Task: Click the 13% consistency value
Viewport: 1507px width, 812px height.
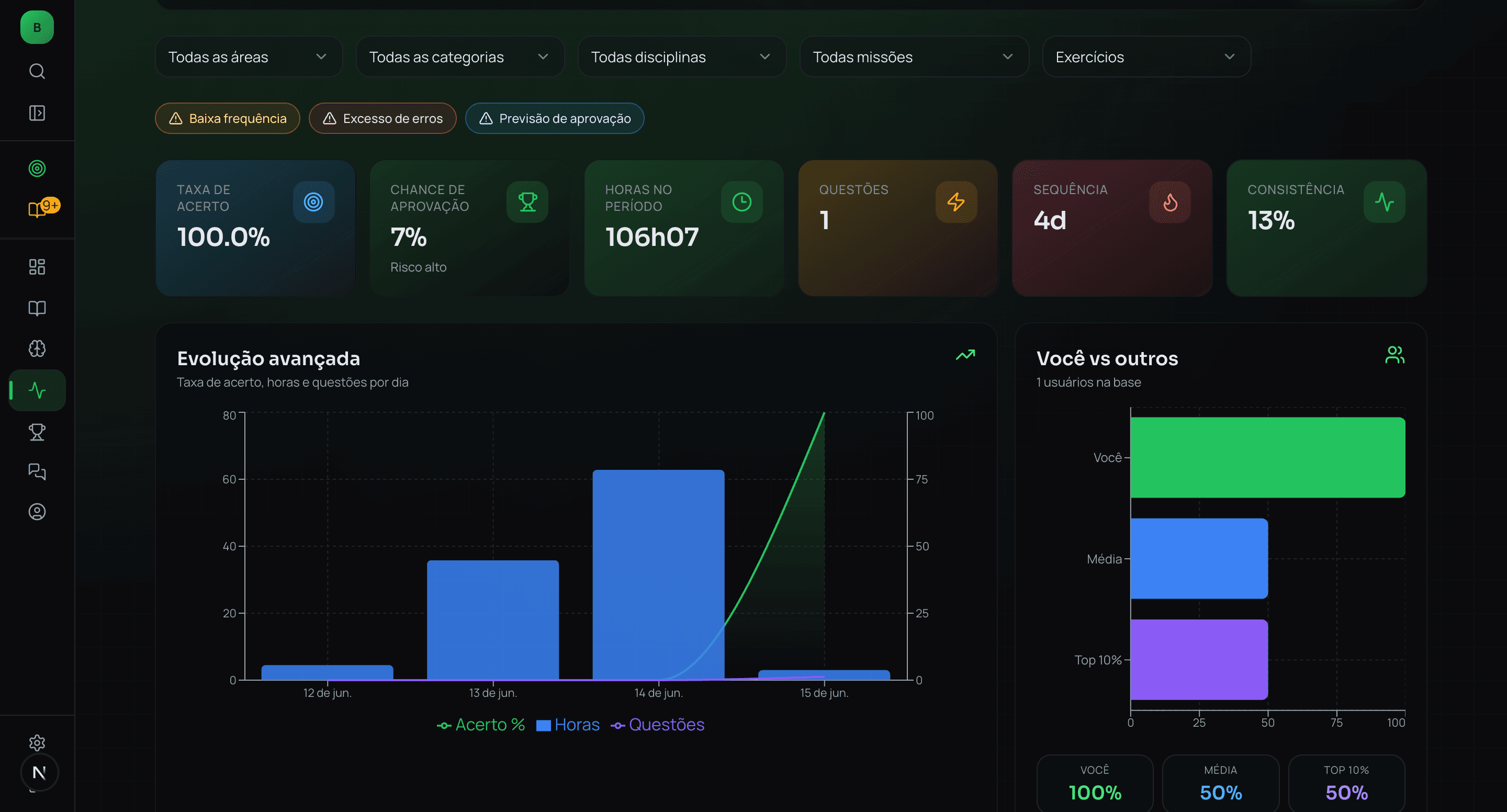Action: pos(1270,221)
